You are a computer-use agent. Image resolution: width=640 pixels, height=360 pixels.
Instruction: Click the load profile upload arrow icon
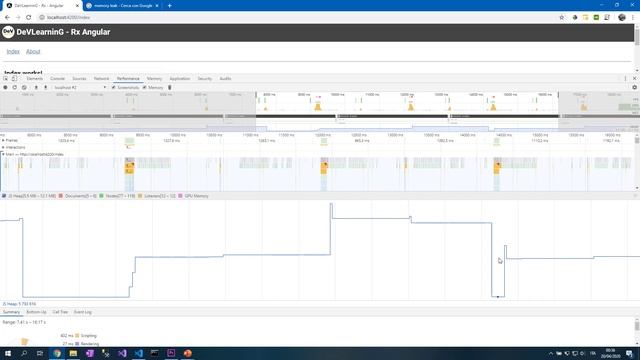(36, 87)
